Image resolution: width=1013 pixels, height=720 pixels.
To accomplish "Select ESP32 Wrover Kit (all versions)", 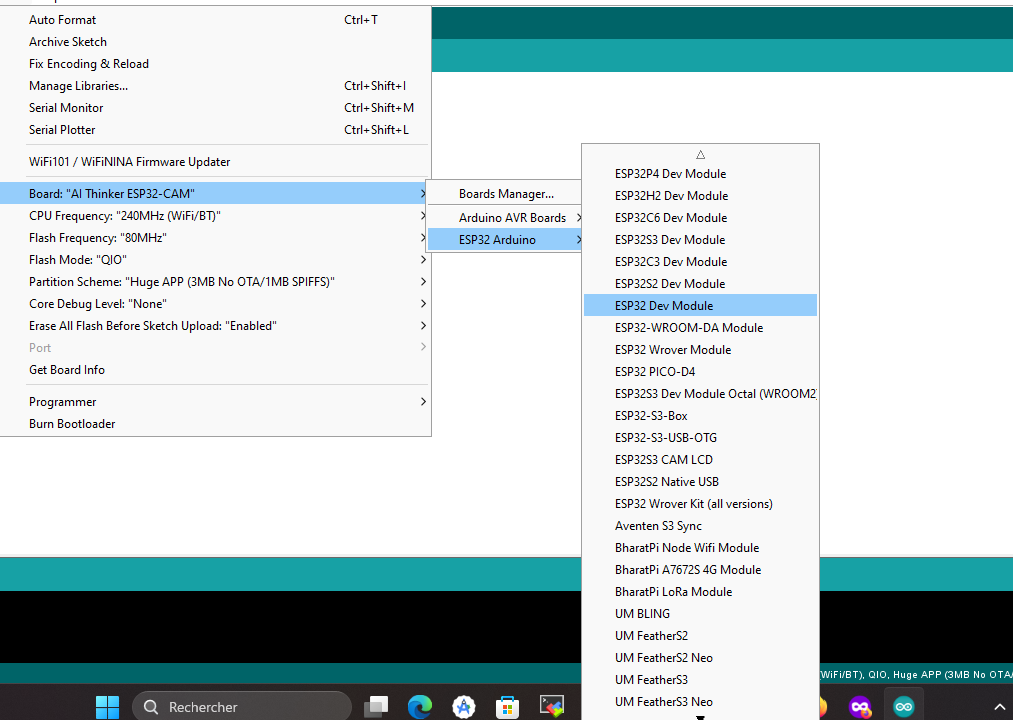I will tap(700, 503).
